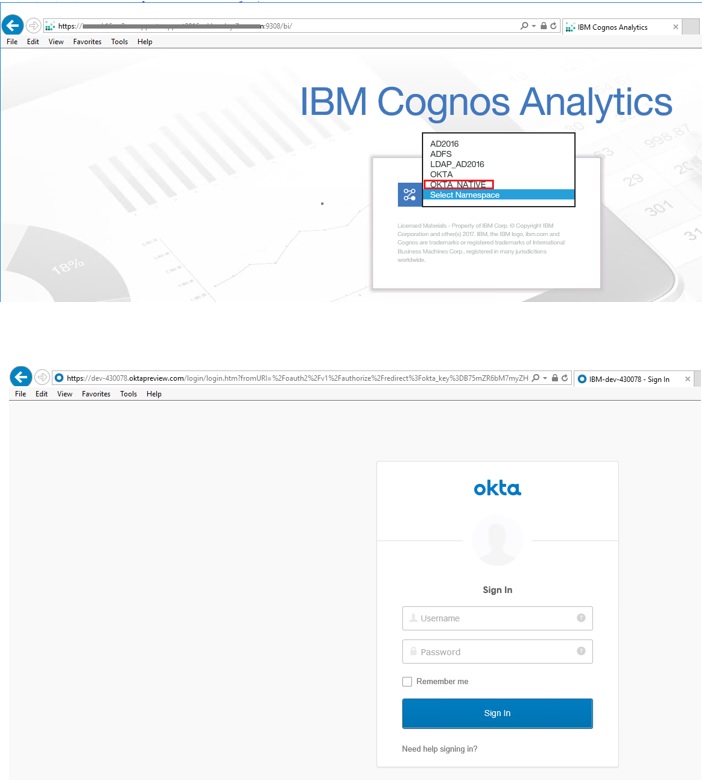
Task: Close the IBM Cognos Analytics tab
Action: [x=676, y=27]
